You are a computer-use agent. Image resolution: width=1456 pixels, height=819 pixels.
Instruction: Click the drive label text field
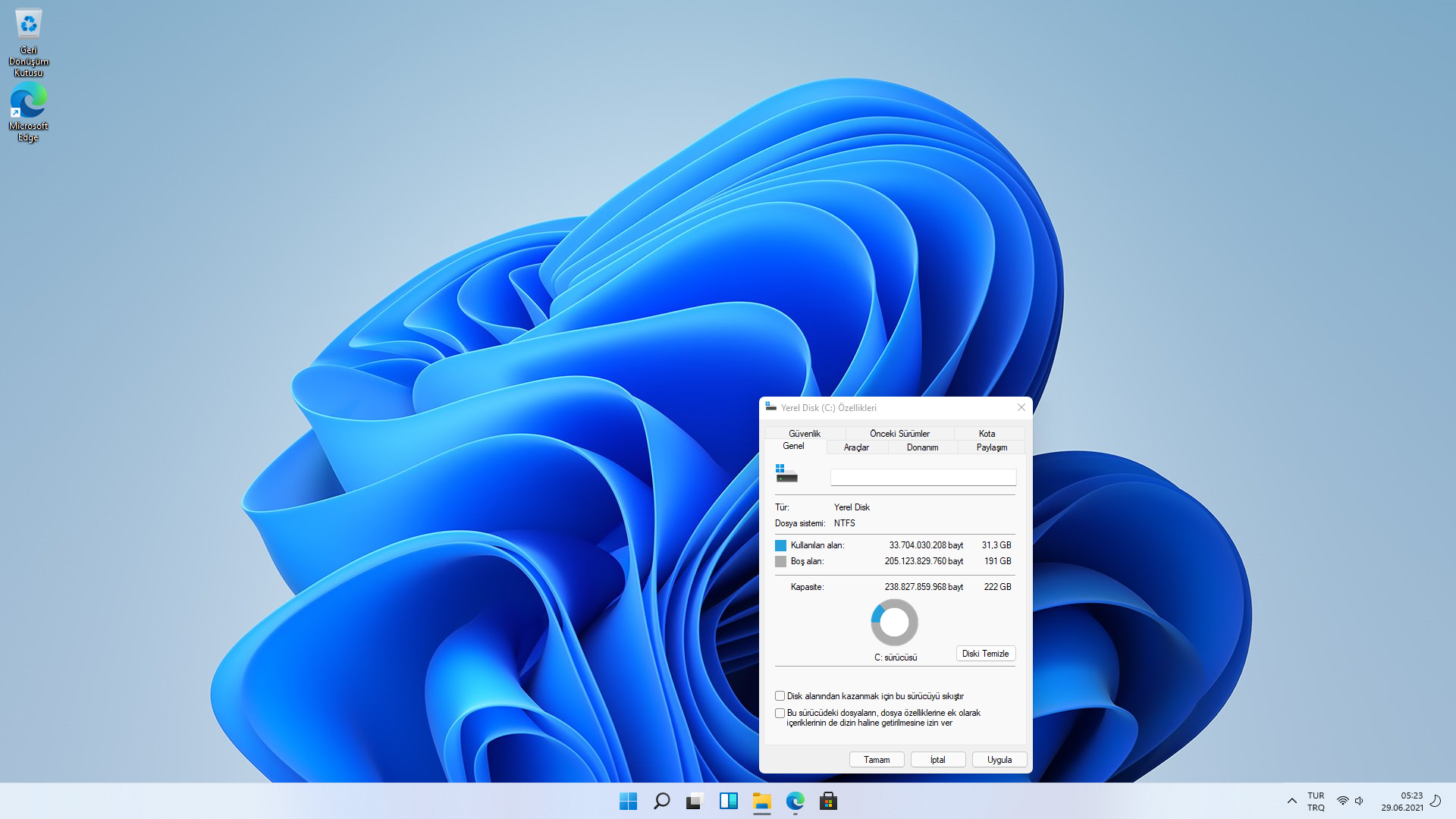tap(923, 477)
